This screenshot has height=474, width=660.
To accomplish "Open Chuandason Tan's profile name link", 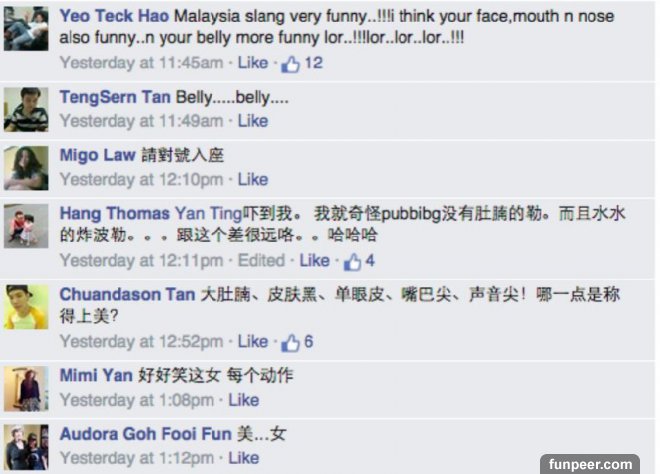I will tap(128, 294).
